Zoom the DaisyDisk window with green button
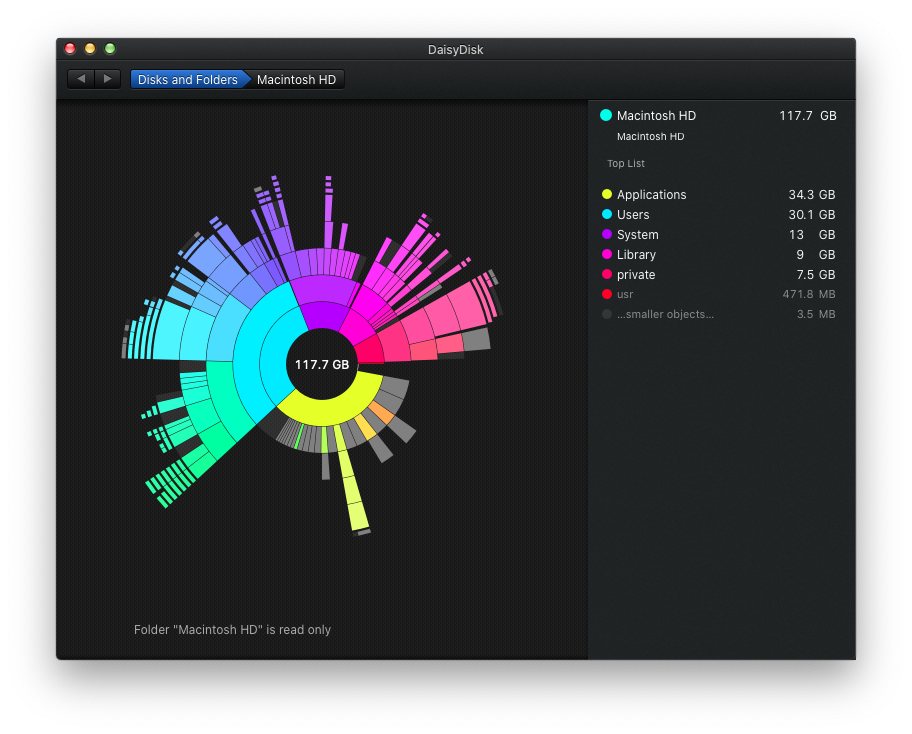912x734 pixels. point(109,49)
